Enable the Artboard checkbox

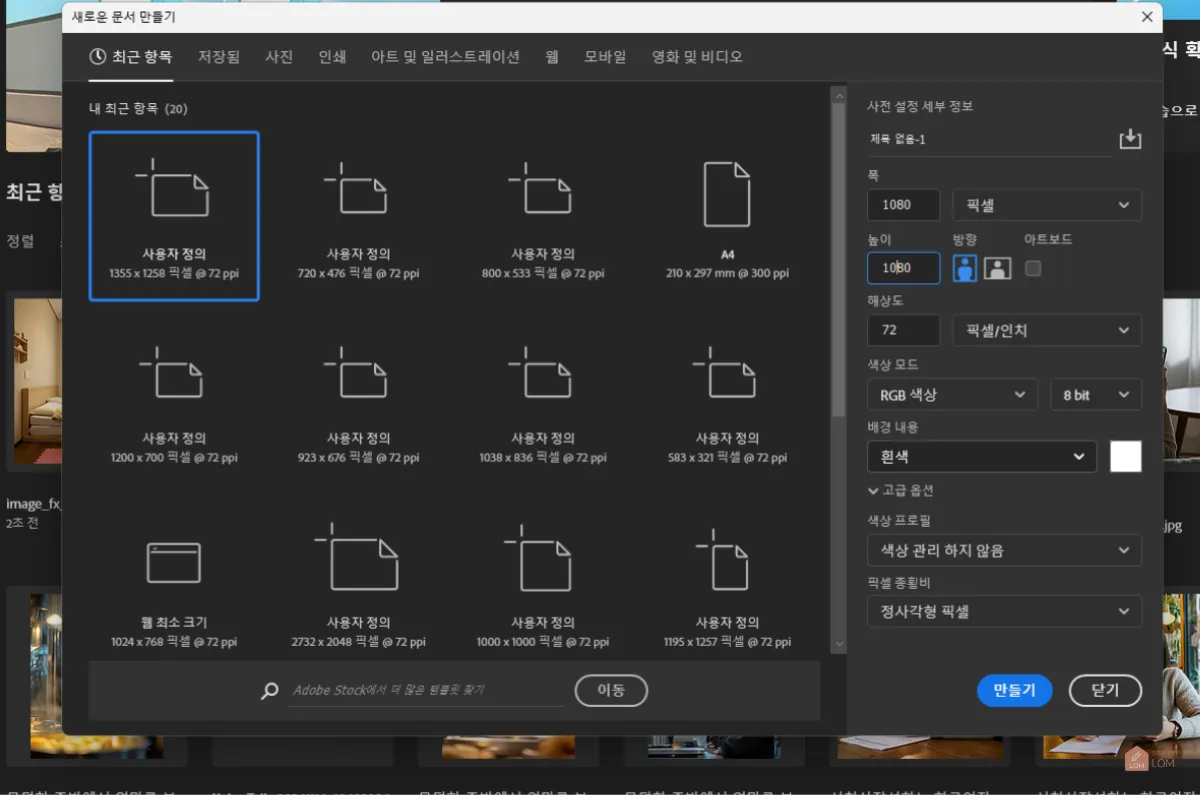click(x=1033, y=268)
